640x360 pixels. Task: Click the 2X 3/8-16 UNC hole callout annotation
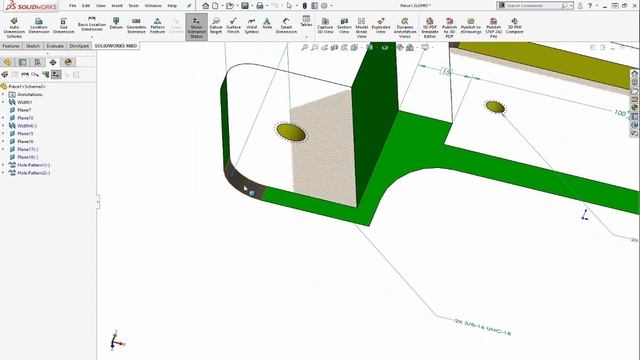point(482,327)
